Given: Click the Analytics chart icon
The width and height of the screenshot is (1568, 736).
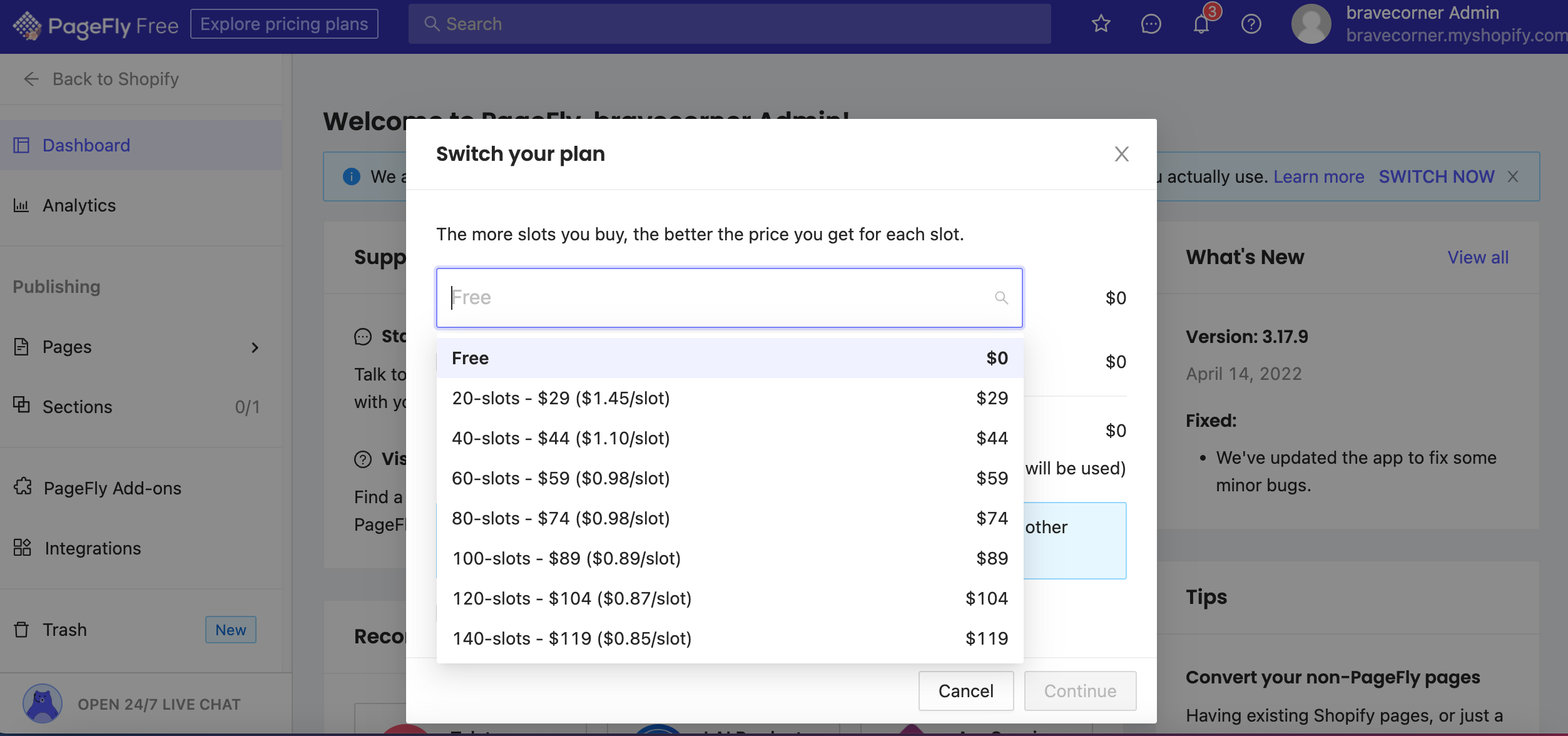Looking at the screenshot, I should pos(21,205).
